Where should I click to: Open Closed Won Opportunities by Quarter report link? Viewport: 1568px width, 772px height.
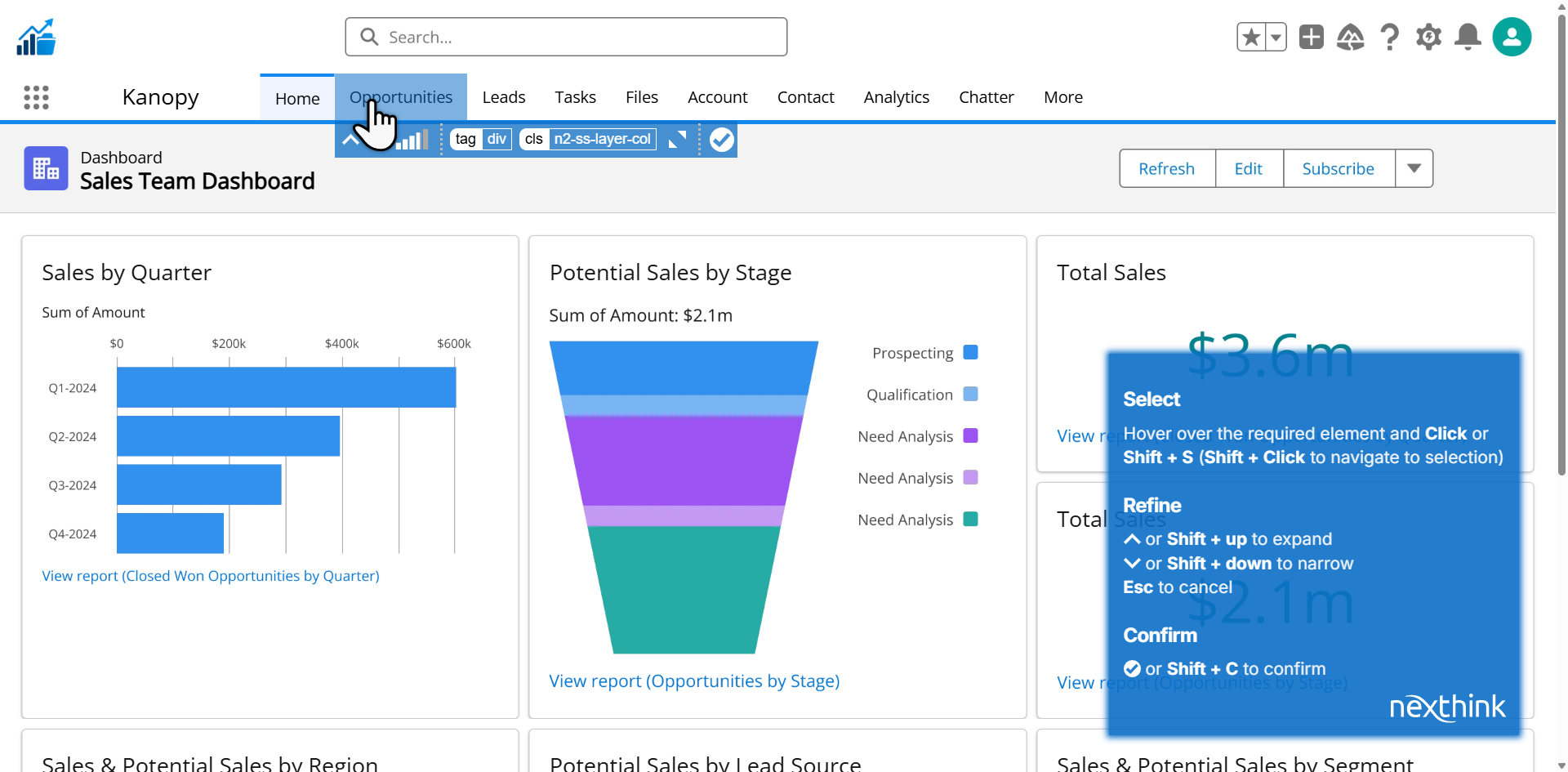(211, 576)
